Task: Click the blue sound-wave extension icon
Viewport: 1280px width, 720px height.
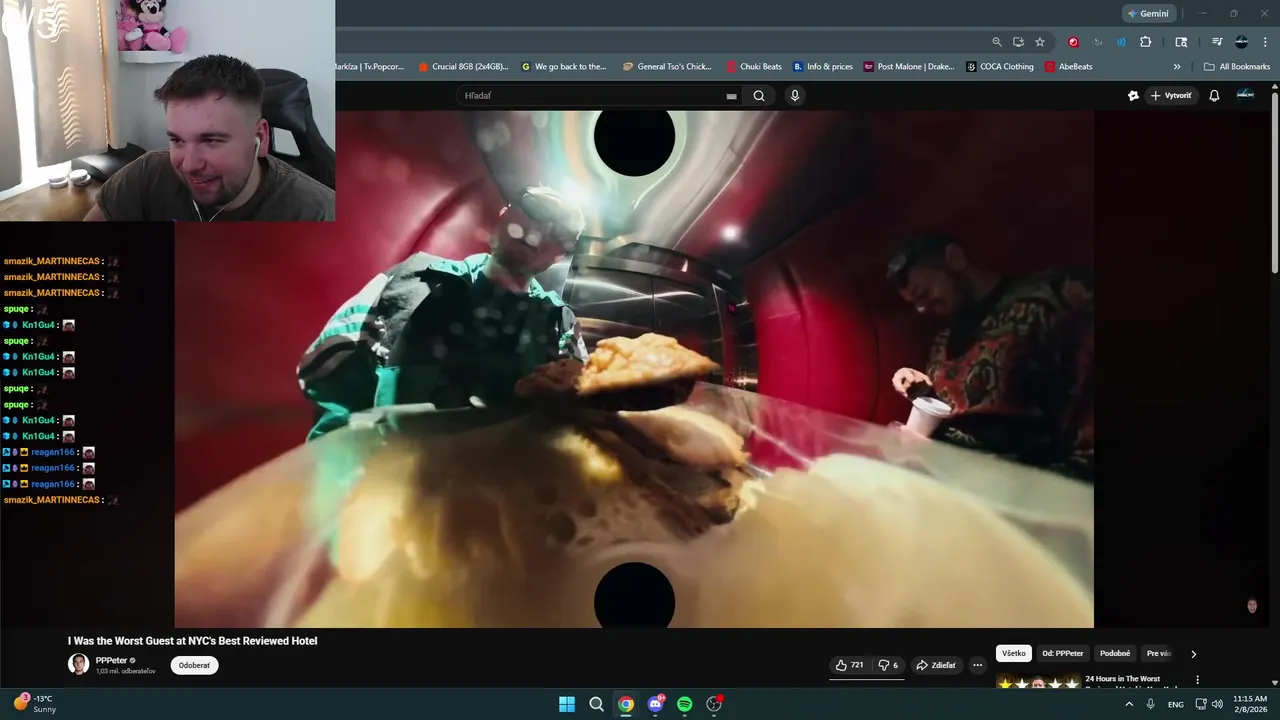Action: tap(1121, 42)
